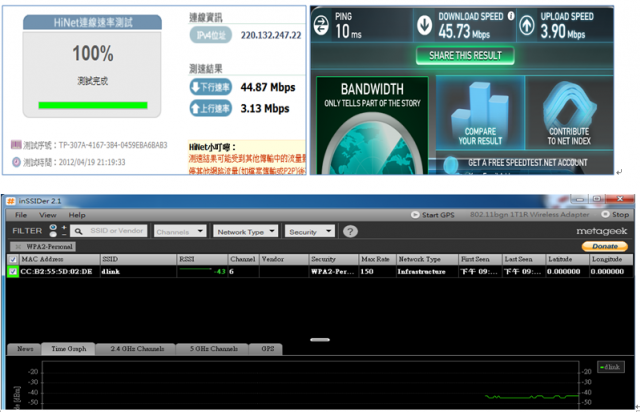Switch to the 5 GHz Channels tab
640x412 pixels.
[213, 349]
